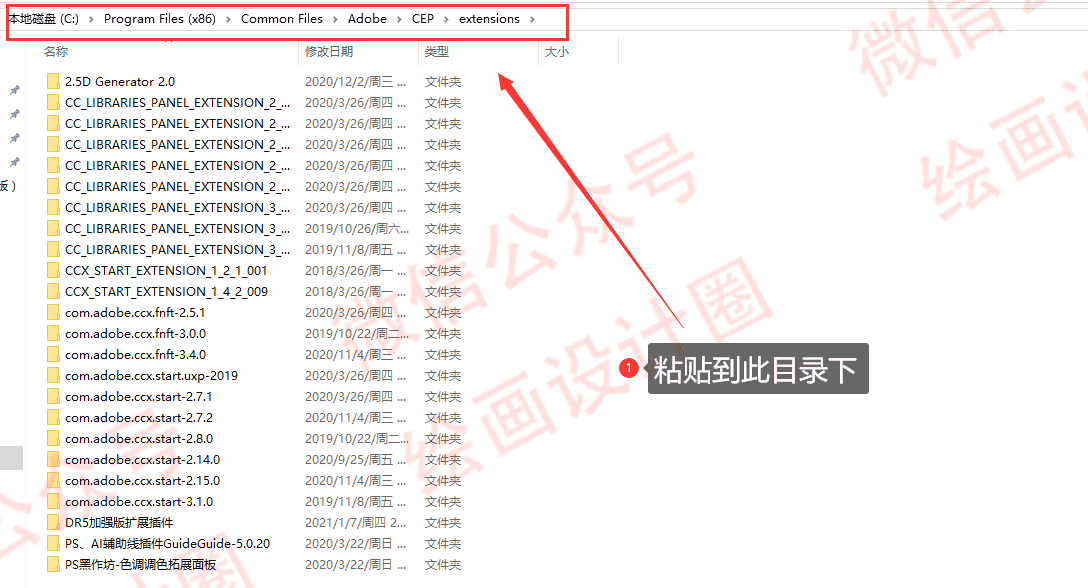Click the folder icon of com.adobe.ccx.start.uxp-2019

[x=53, y=376]
